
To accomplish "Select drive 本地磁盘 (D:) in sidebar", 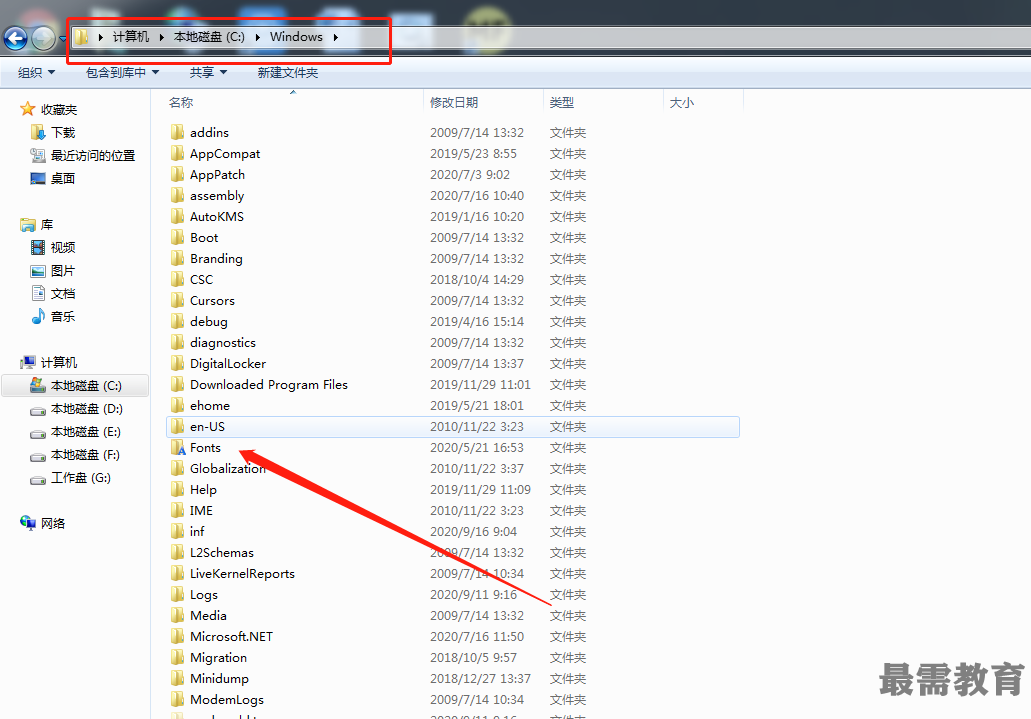I will point(86,409).
